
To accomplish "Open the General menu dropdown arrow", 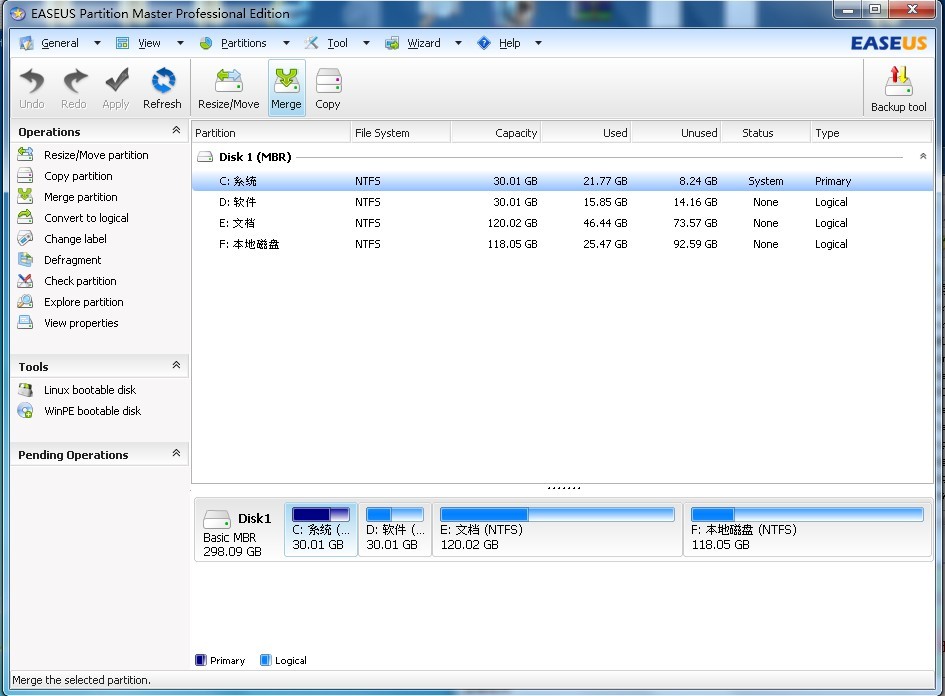I will tap(97, 43).
